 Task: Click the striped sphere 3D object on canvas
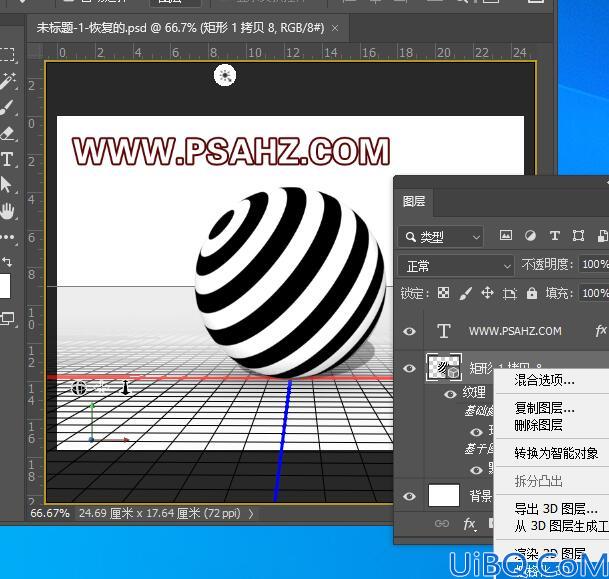click(291, 283)
